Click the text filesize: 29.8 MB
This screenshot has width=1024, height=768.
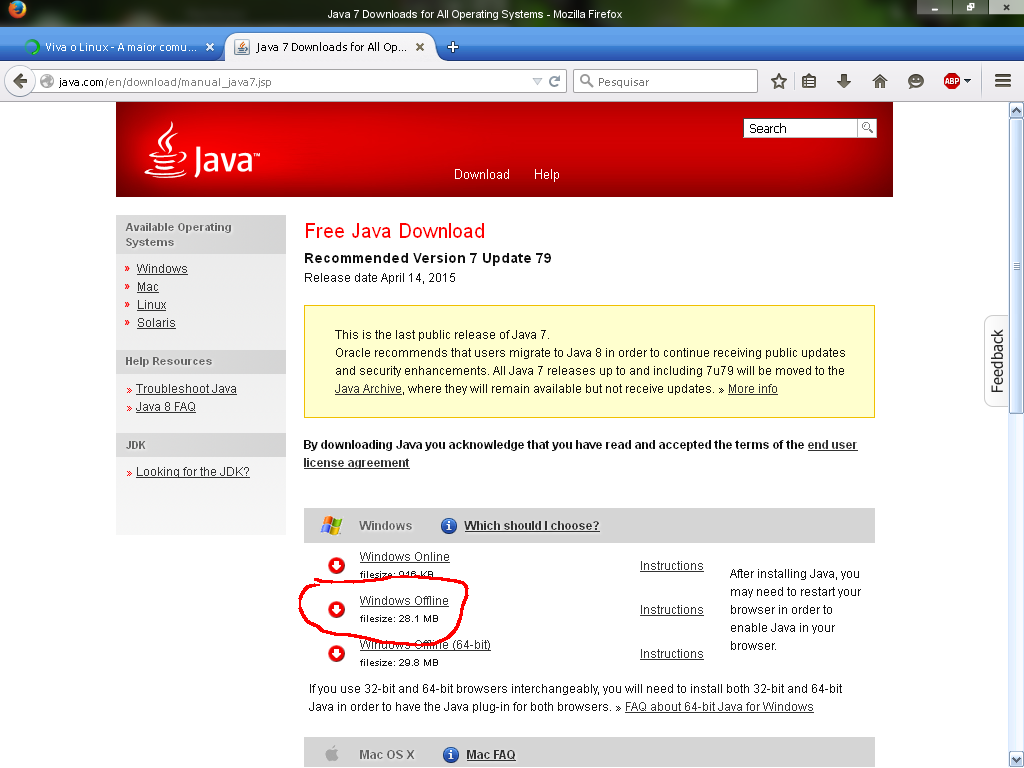click(399, 662)
